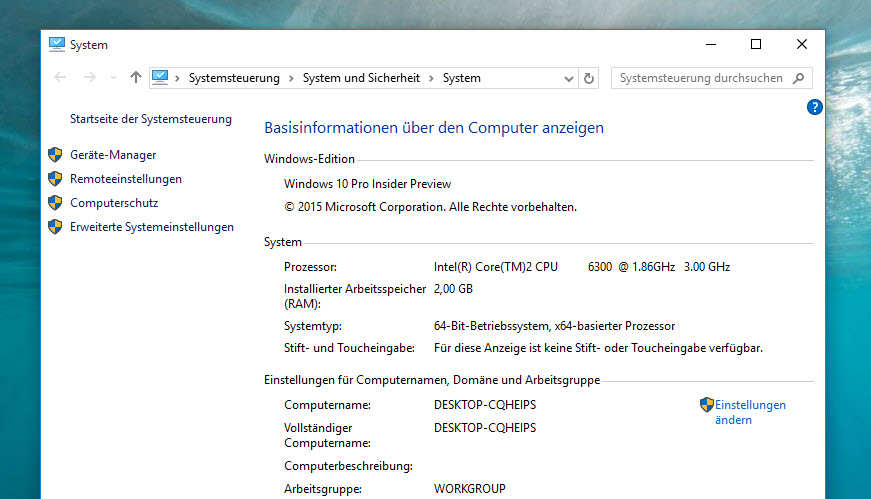Click the 2015 Microsoft Corporation copyright line
871x499 pixels.
pyautogui.click(x=431, y=207)
